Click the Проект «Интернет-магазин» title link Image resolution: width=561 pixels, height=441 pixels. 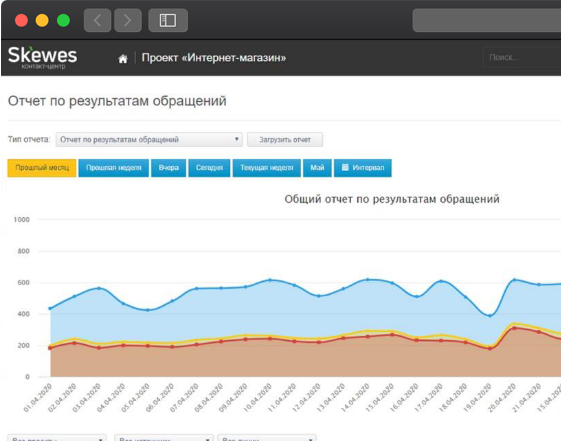[214, 58]
